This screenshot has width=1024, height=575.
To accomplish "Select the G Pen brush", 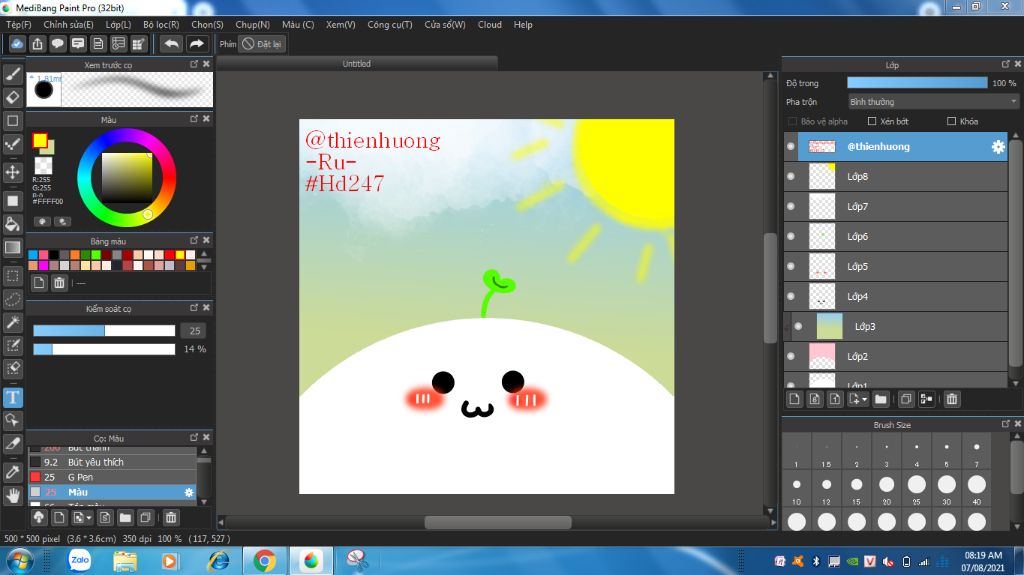I will tap(112, 478).
